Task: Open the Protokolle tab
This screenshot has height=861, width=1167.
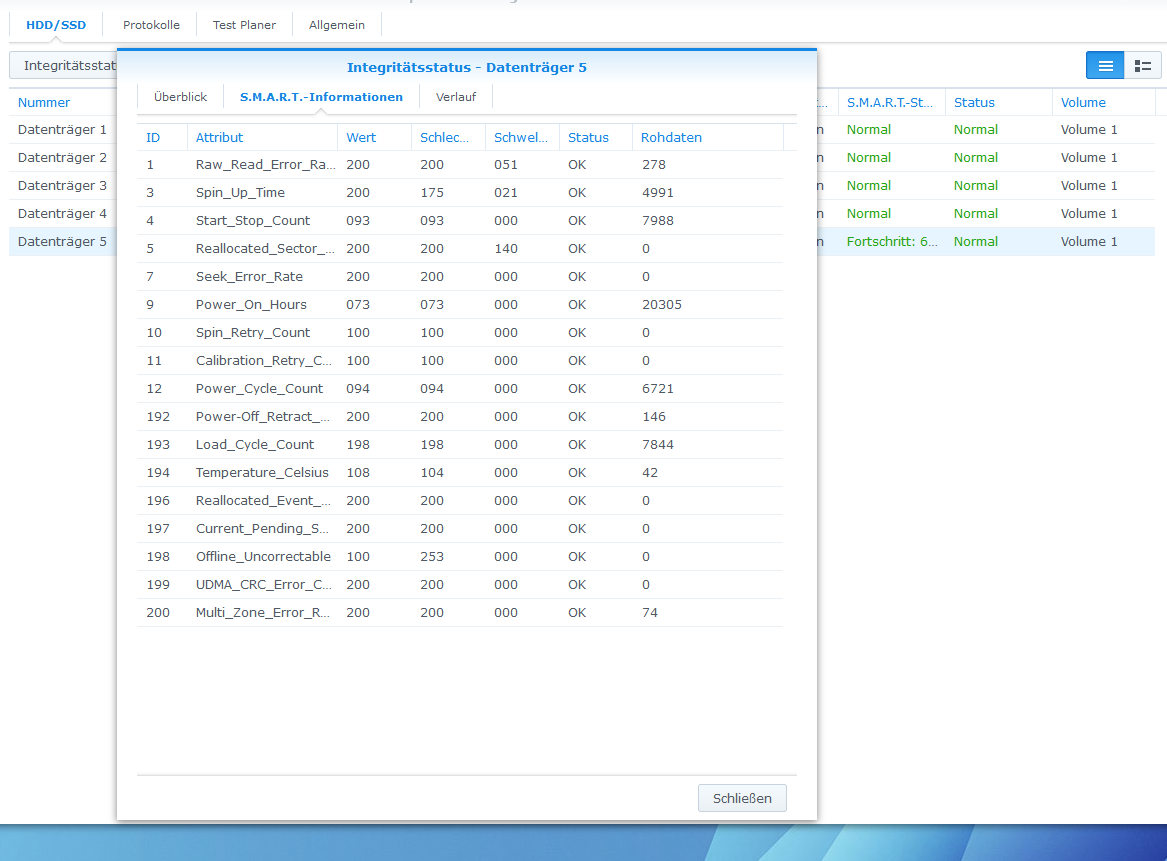Action: pos(151,25)
